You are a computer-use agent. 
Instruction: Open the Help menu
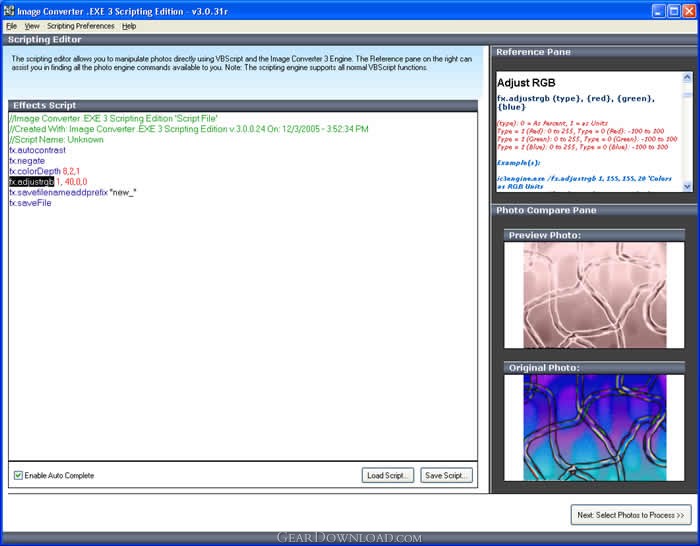129,26
